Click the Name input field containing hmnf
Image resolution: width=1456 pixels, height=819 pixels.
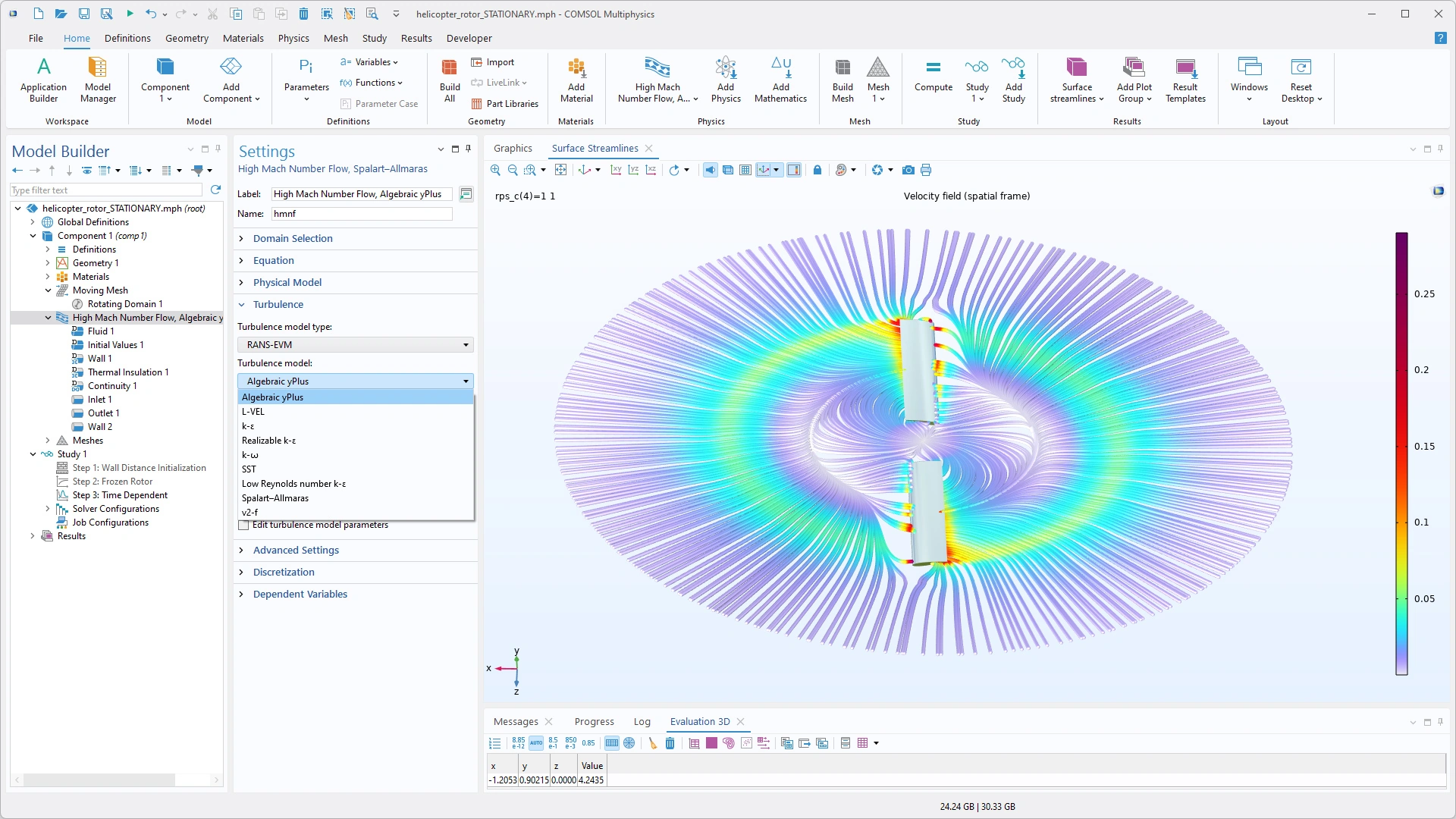(x=361, y=214)
